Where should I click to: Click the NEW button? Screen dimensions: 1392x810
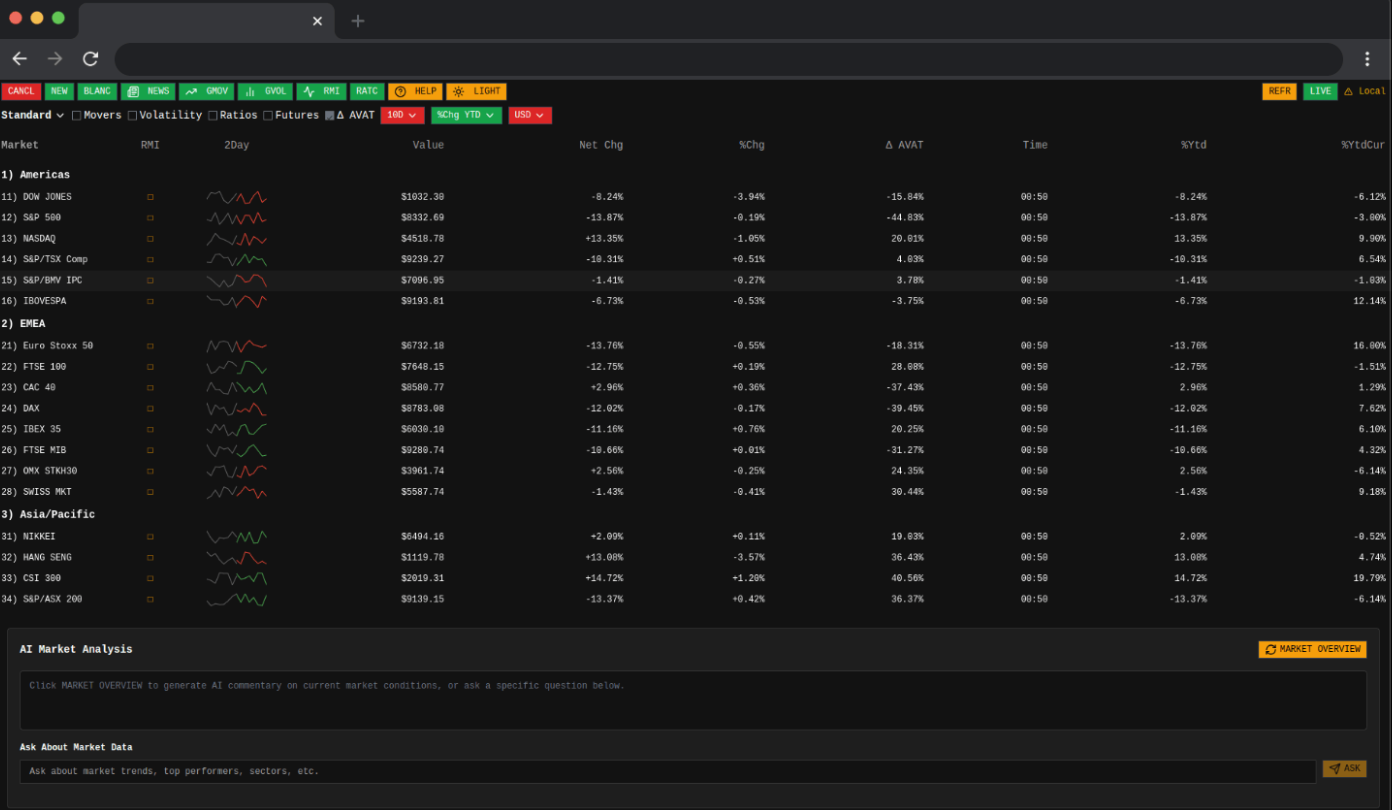coord(59,91)
